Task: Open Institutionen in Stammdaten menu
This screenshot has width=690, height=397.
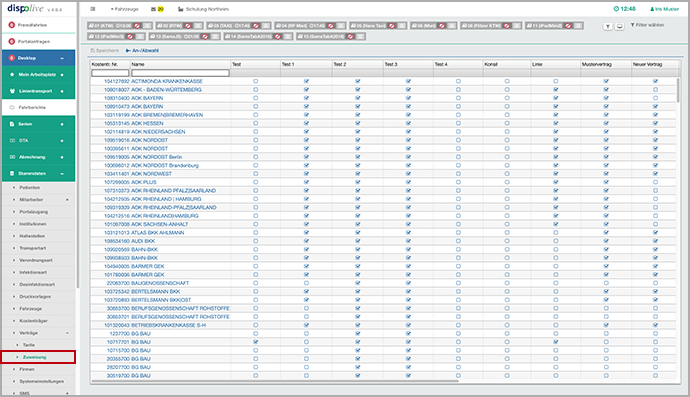Action: 33,224
